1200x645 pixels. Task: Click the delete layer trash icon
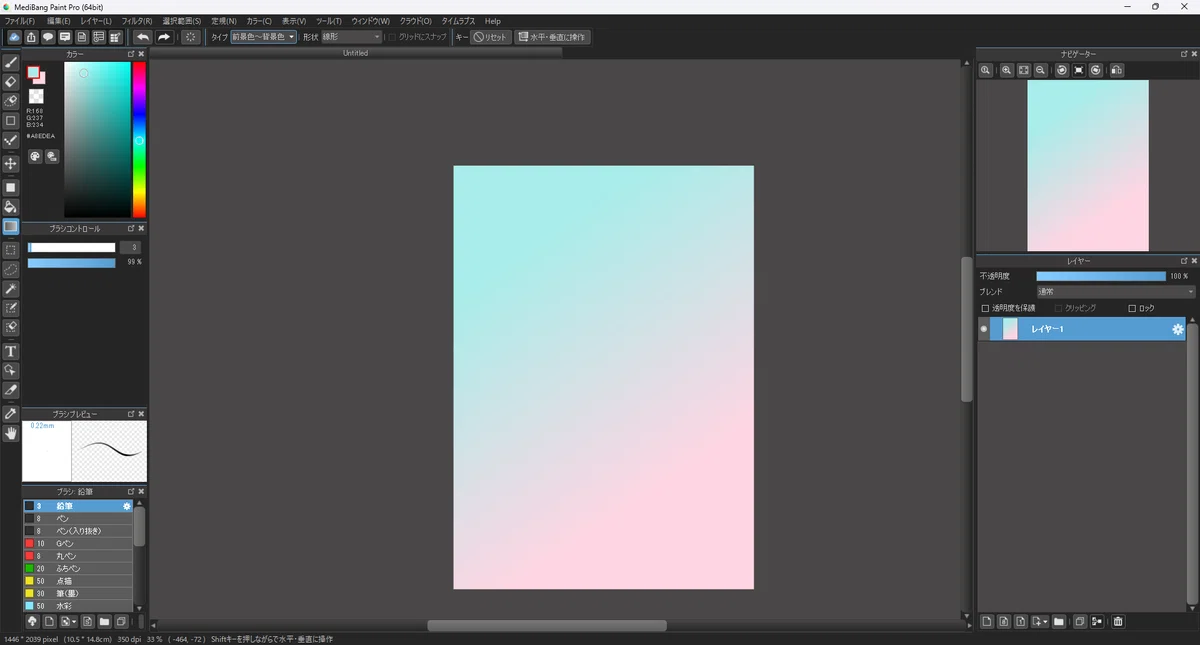1118,622
